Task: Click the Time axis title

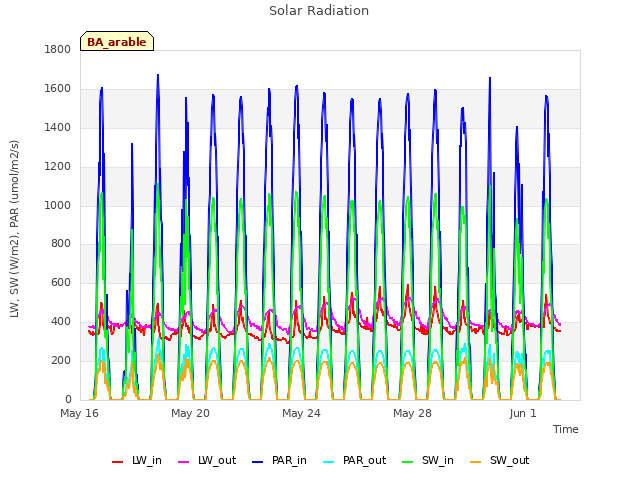Action: pyautogui.click(x=566, y=429)
